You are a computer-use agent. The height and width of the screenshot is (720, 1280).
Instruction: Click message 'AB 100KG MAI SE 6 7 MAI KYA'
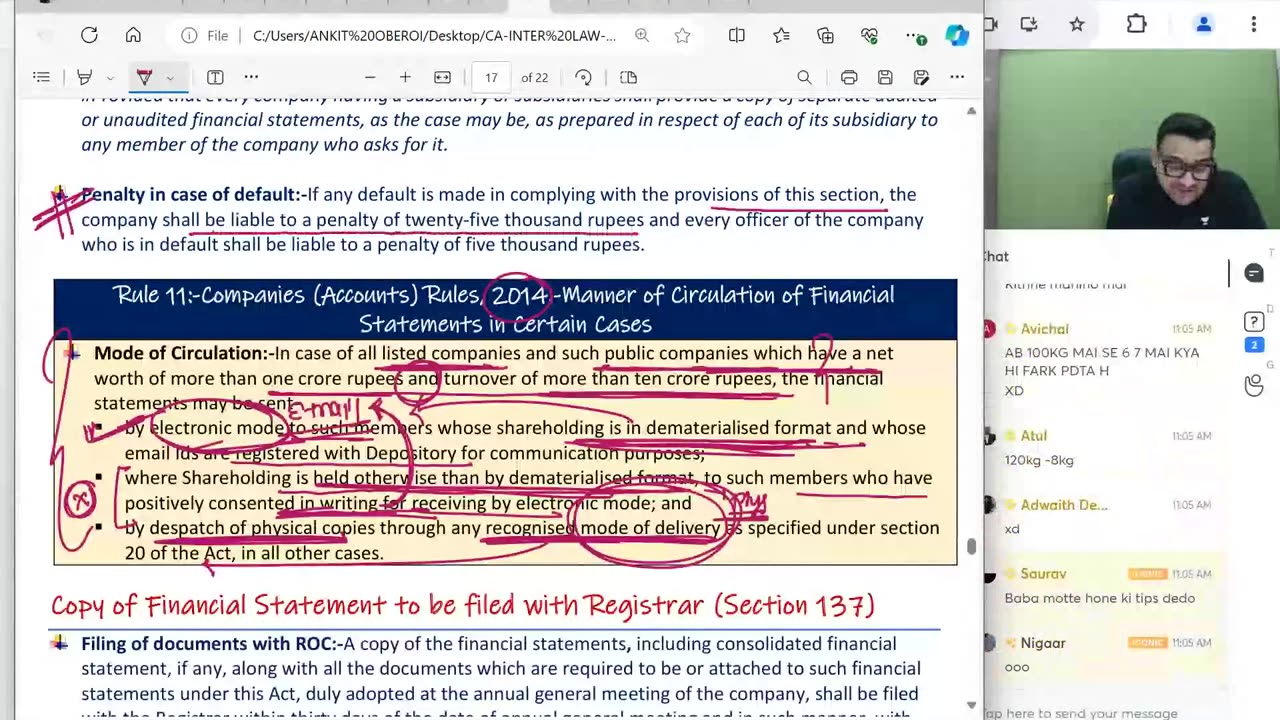[x=1102, y=353]
